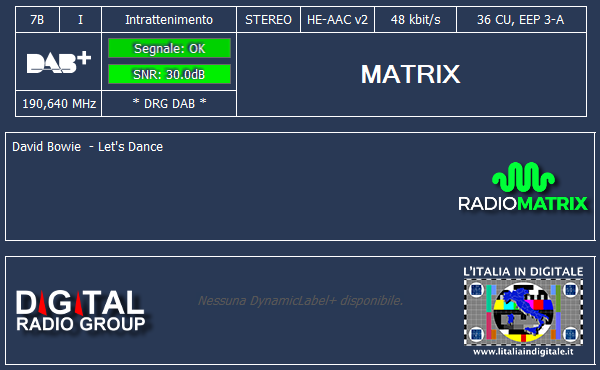
Task: Click the STEREO audio mode cell
Action: click(268, 20)
